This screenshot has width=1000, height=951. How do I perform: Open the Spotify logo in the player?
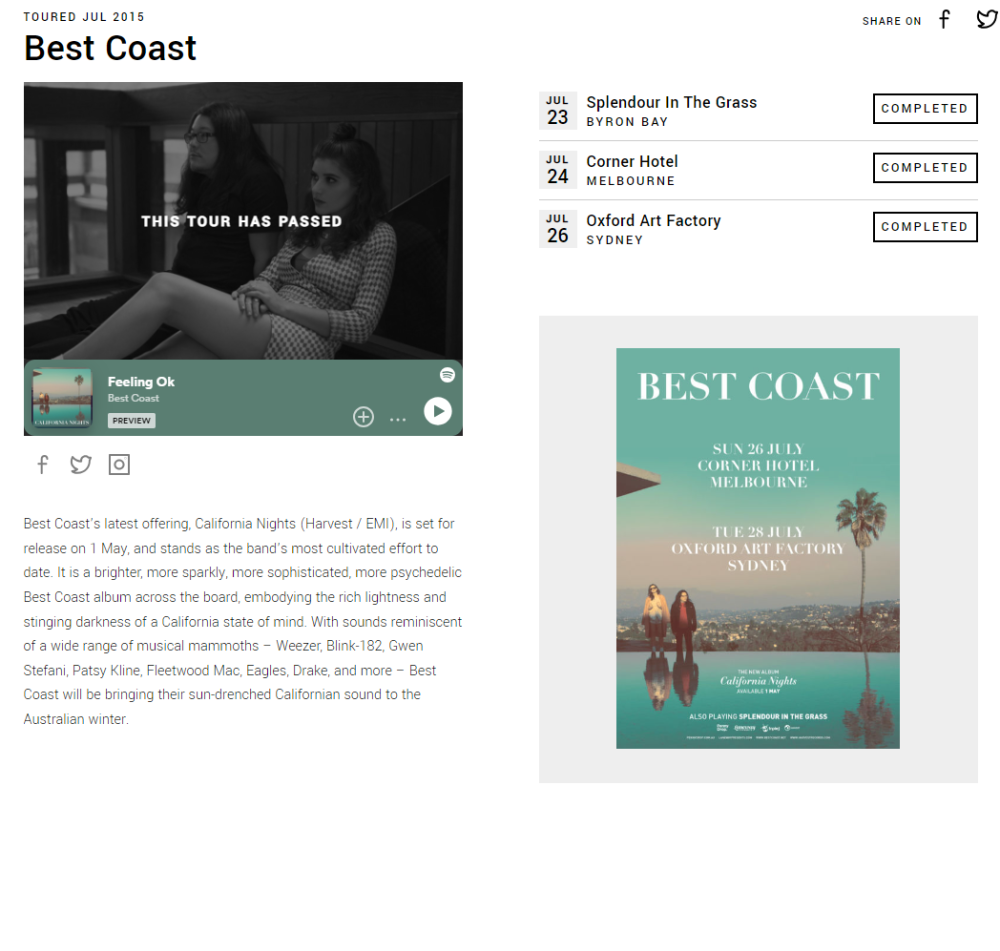pyautogui.click(x=448, y=375)
